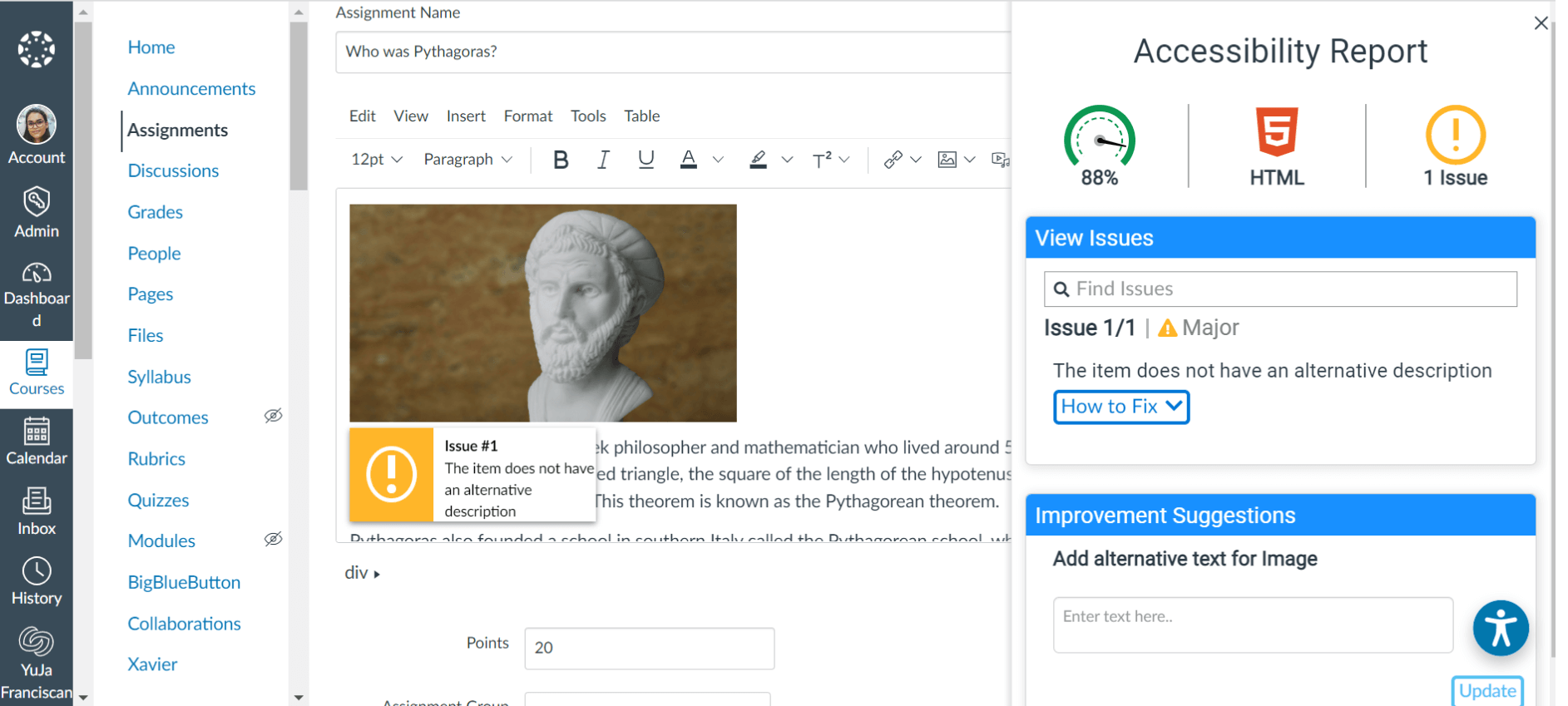Toggle Modules visibility eye icon

click(x=273, y=539)
